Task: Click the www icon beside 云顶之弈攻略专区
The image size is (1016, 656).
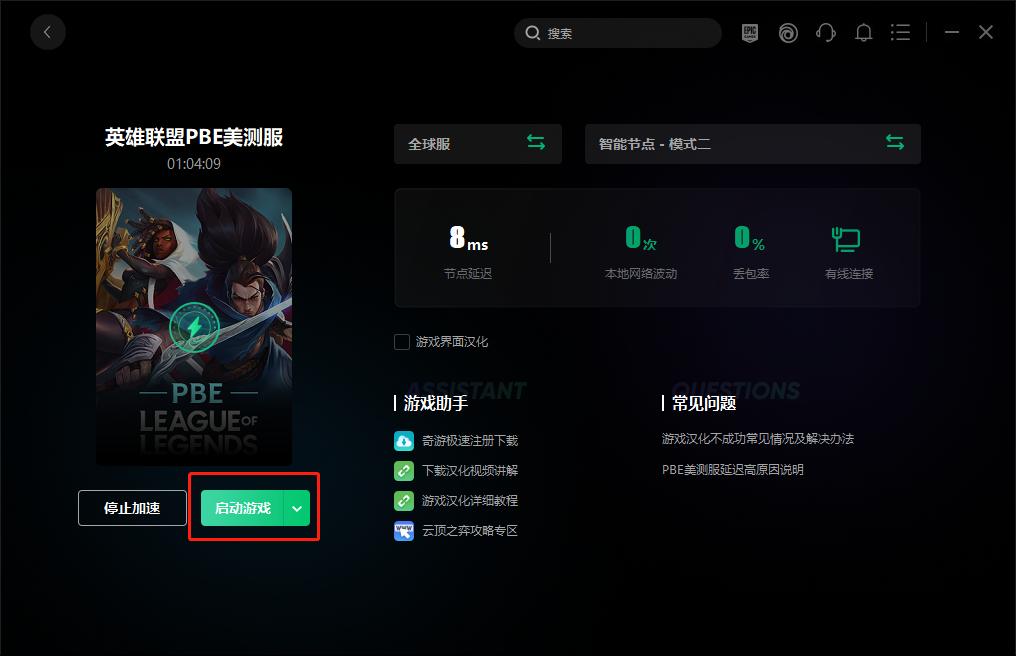Action: point(403,530)
